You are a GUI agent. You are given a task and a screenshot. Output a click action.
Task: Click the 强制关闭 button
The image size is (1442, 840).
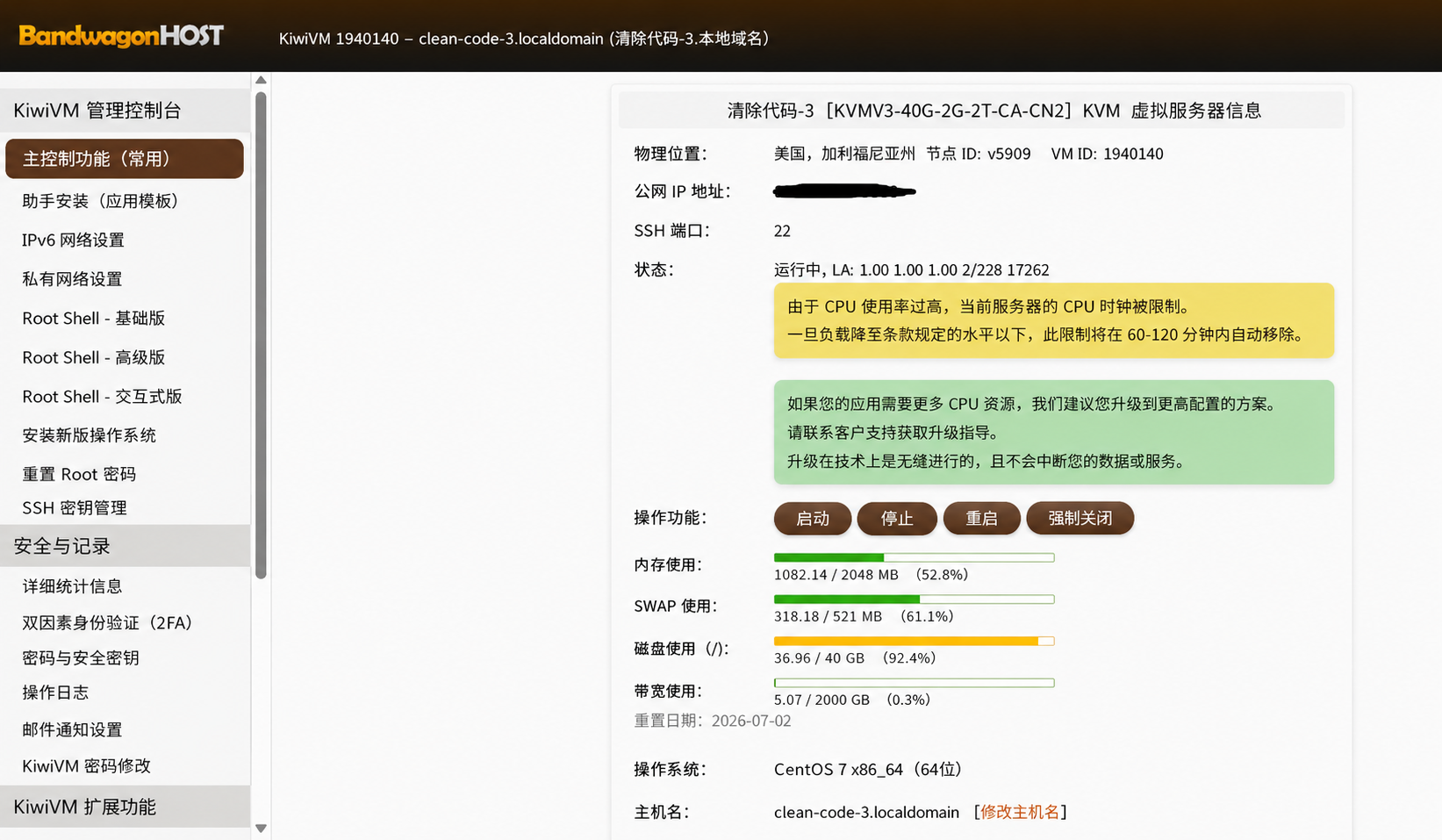tap(1080, 518)
